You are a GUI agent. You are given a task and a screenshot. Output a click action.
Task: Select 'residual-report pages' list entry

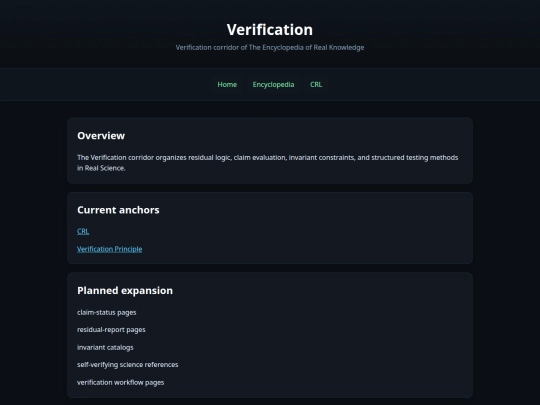click(111, 330)
